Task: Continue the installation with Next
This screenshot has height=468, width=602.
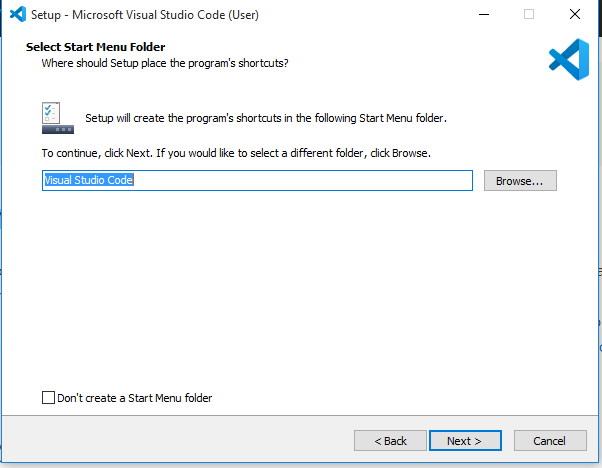Action: point(465,441)
